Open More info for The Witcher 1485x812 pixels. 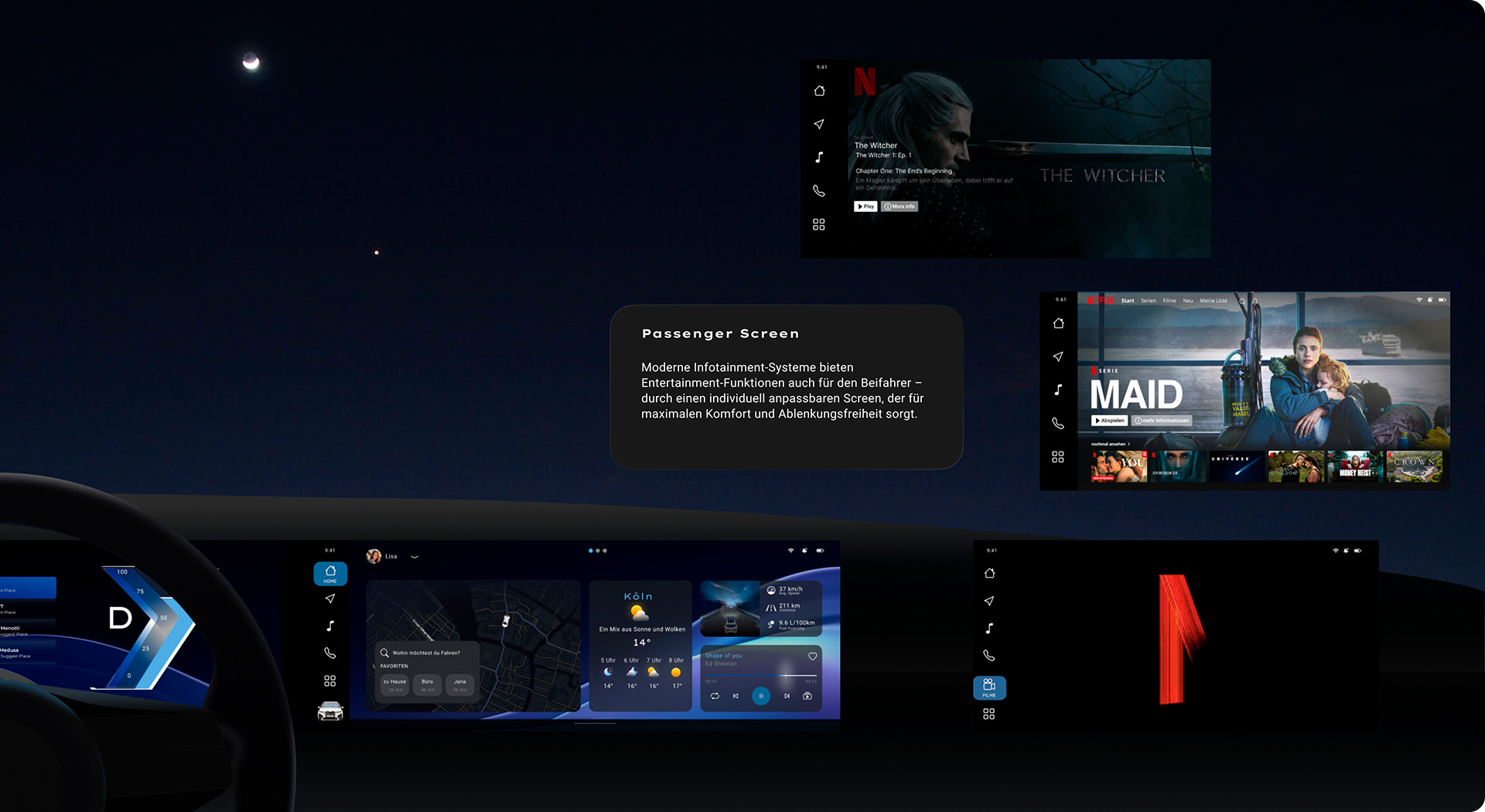click(x=900, y=206)
